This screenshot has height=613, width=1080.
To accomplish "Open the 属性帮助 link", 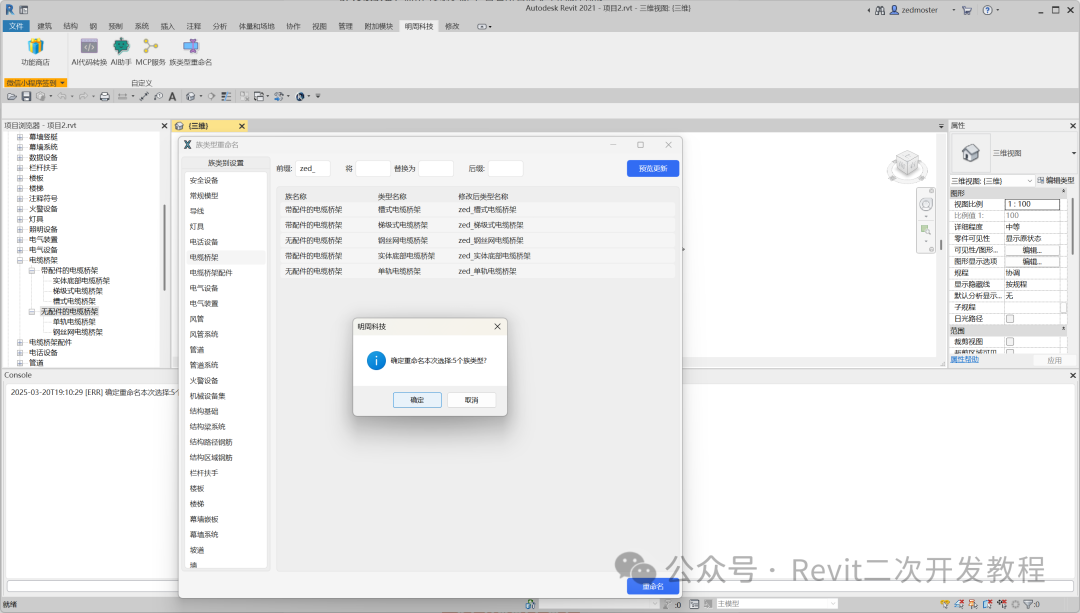I will [964, 360].
